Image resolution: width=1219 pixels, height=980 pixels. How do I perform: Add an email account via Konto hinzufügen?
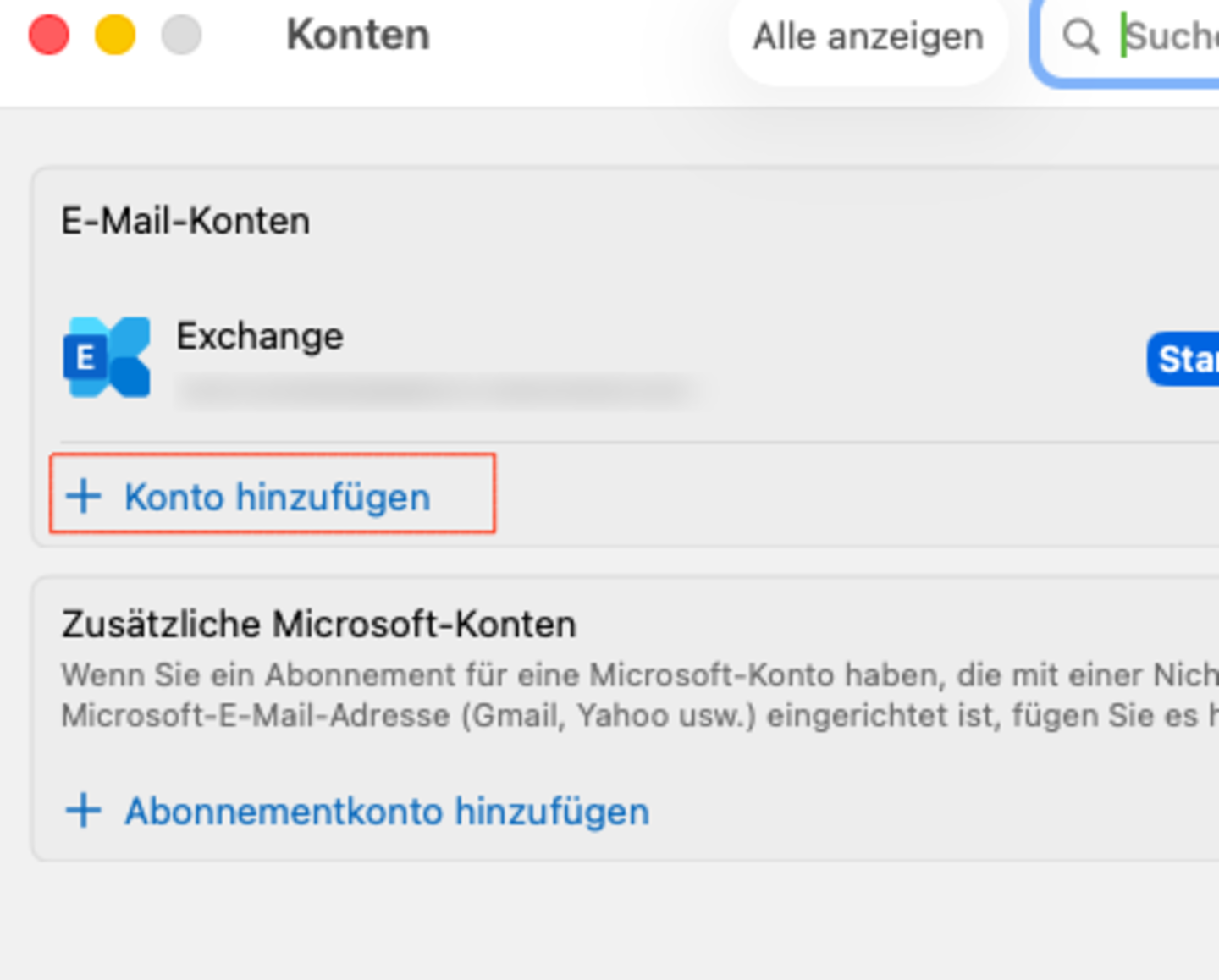tap(277, 497)
